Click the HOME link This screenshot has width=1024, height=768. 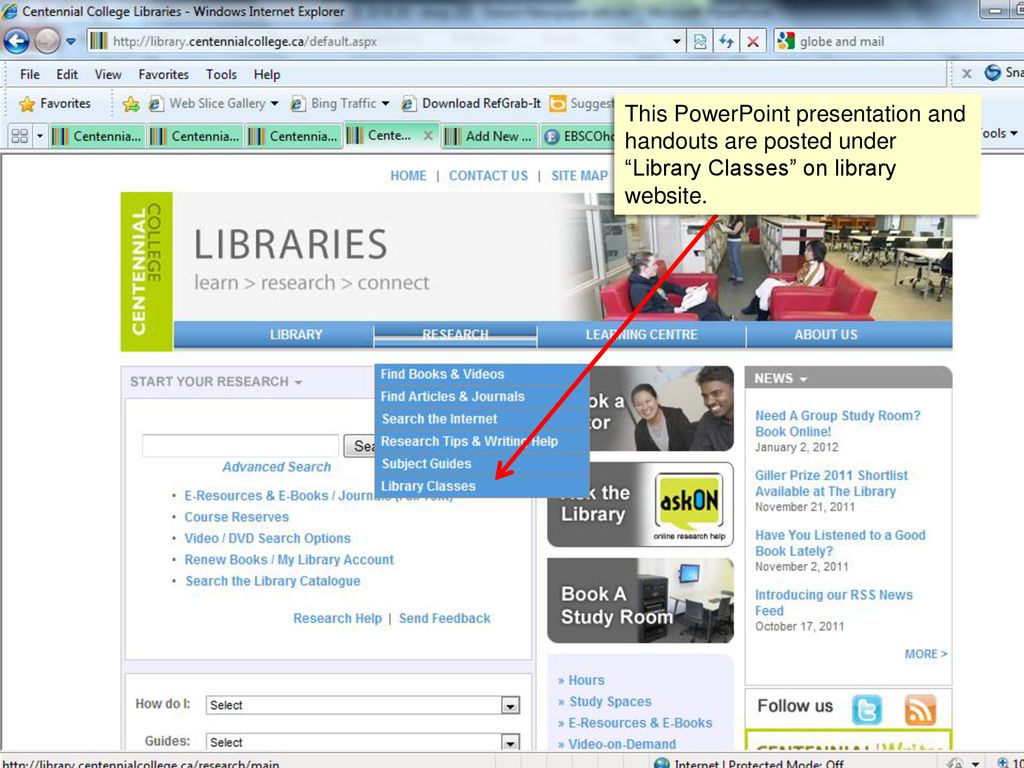coord(408,176)
